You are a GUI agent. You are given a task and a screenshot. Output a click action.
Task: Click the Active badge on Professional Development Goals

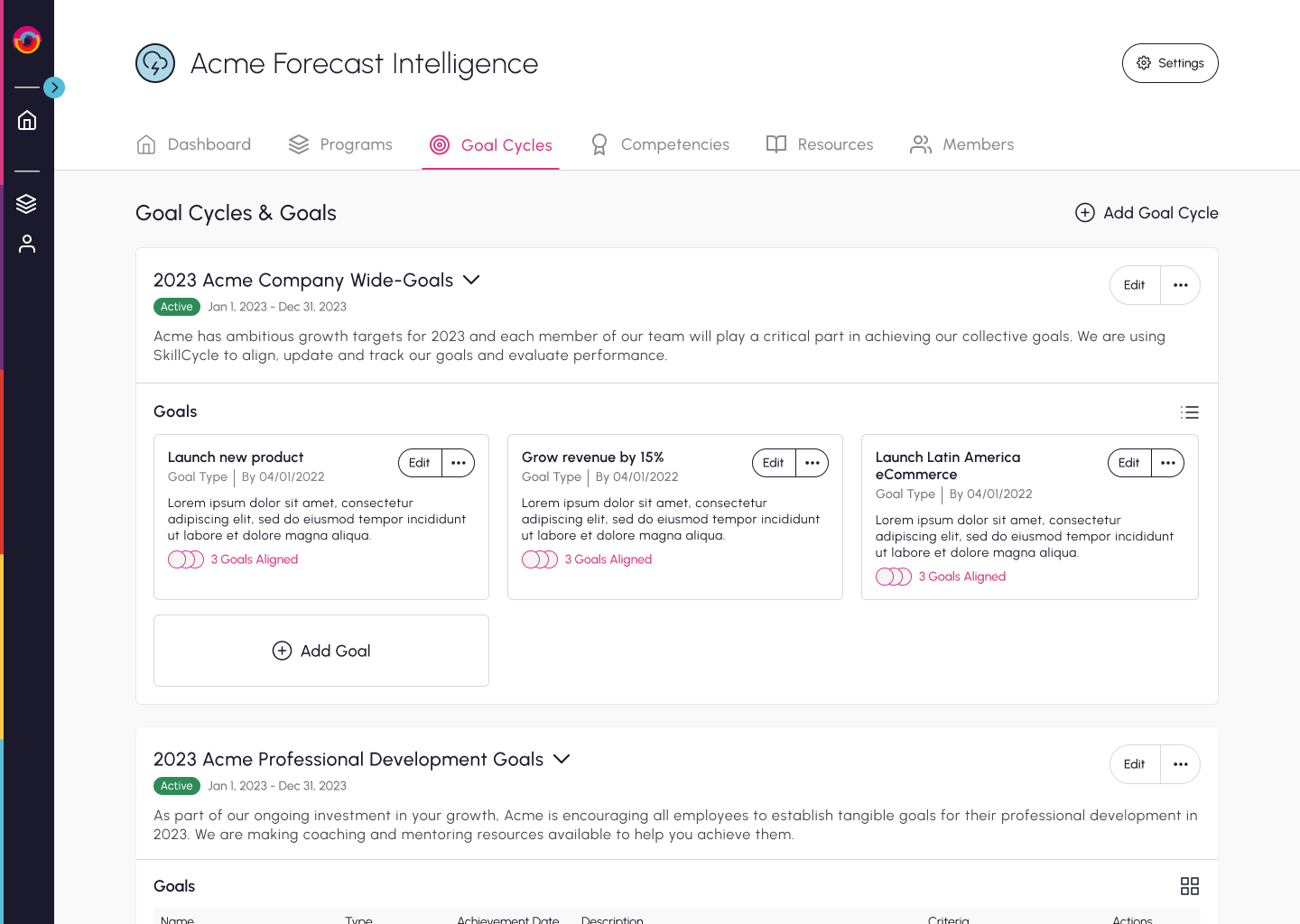click(177, 786)
